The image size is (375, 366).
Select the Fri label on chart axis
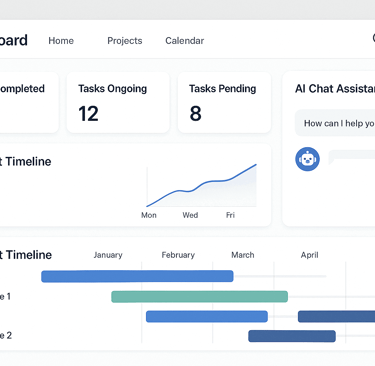(230, 215)
